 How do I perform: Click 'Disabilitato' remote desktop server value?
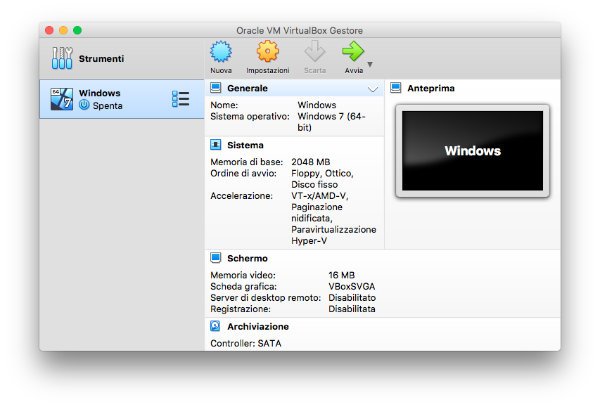click(x=352, y=298)
